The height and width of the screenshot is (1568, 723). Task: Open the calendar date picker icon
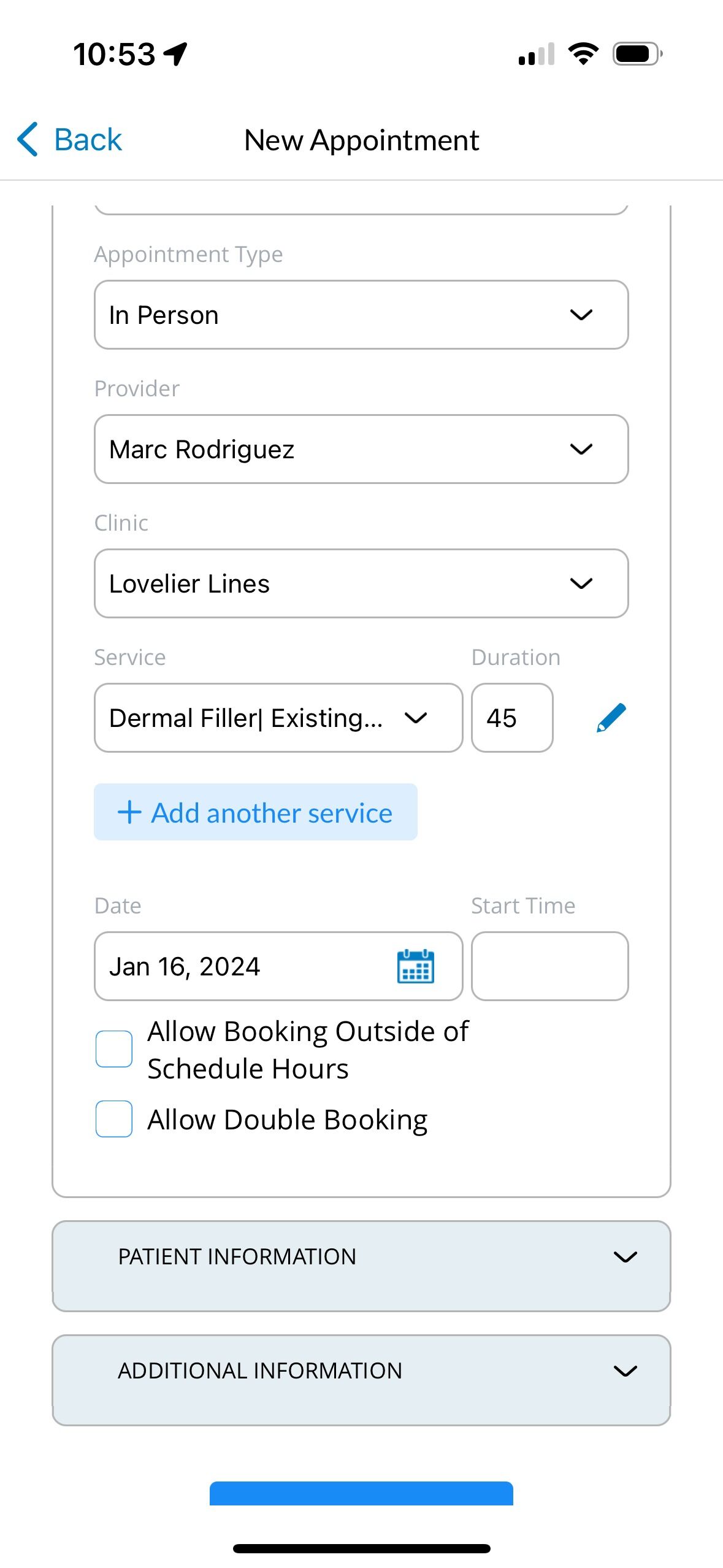pos(416,966)
